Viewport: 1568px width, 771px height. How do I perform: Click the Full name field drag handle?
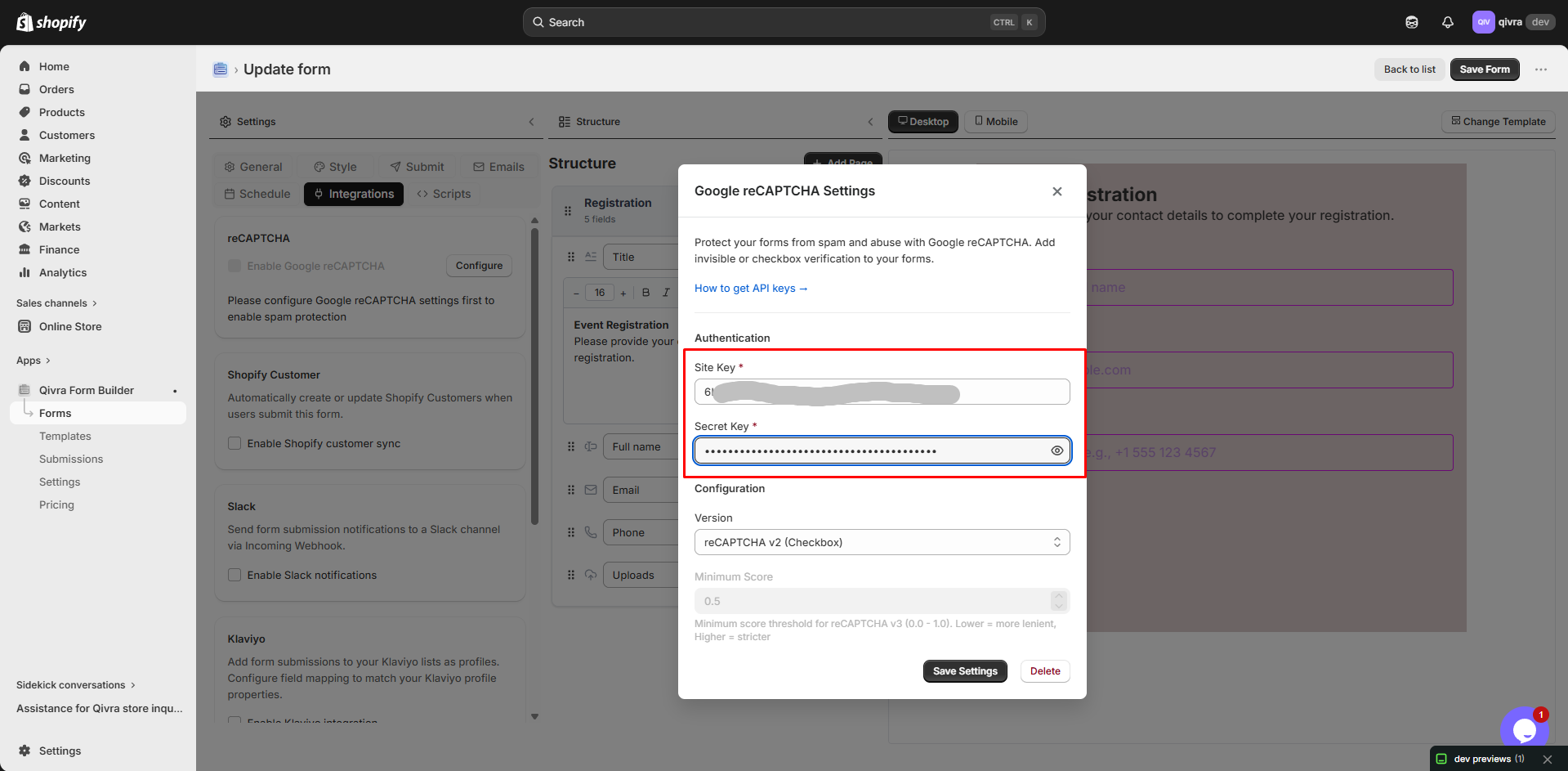(571, 446)
